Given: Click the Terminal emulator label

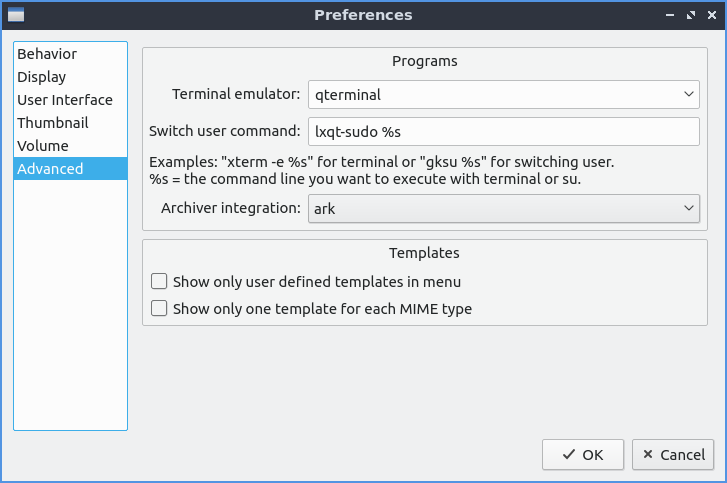Looking at the screenshot, I should pyautogui.click(x=236, y=95).
